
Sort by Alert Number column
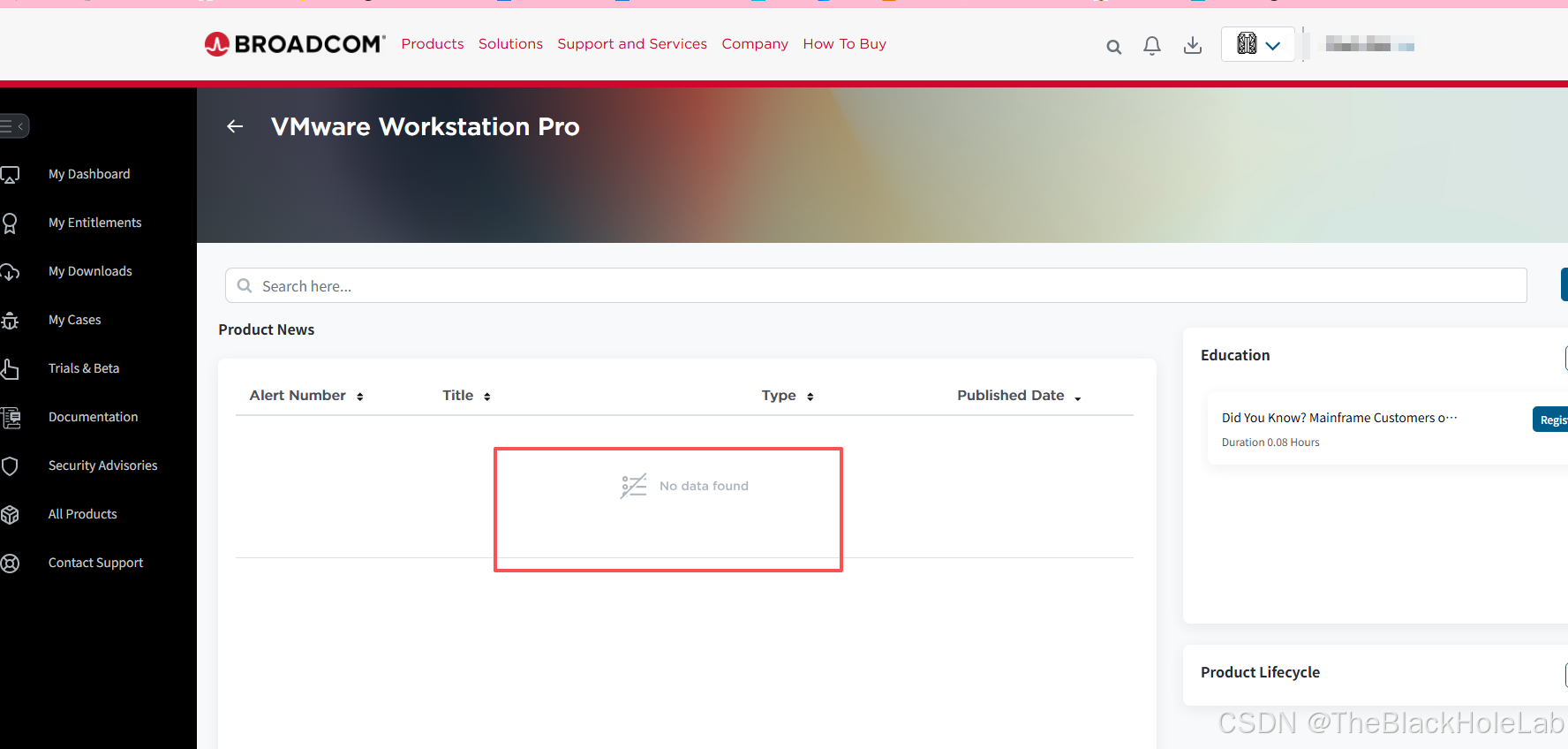click(x=306, y=396)
